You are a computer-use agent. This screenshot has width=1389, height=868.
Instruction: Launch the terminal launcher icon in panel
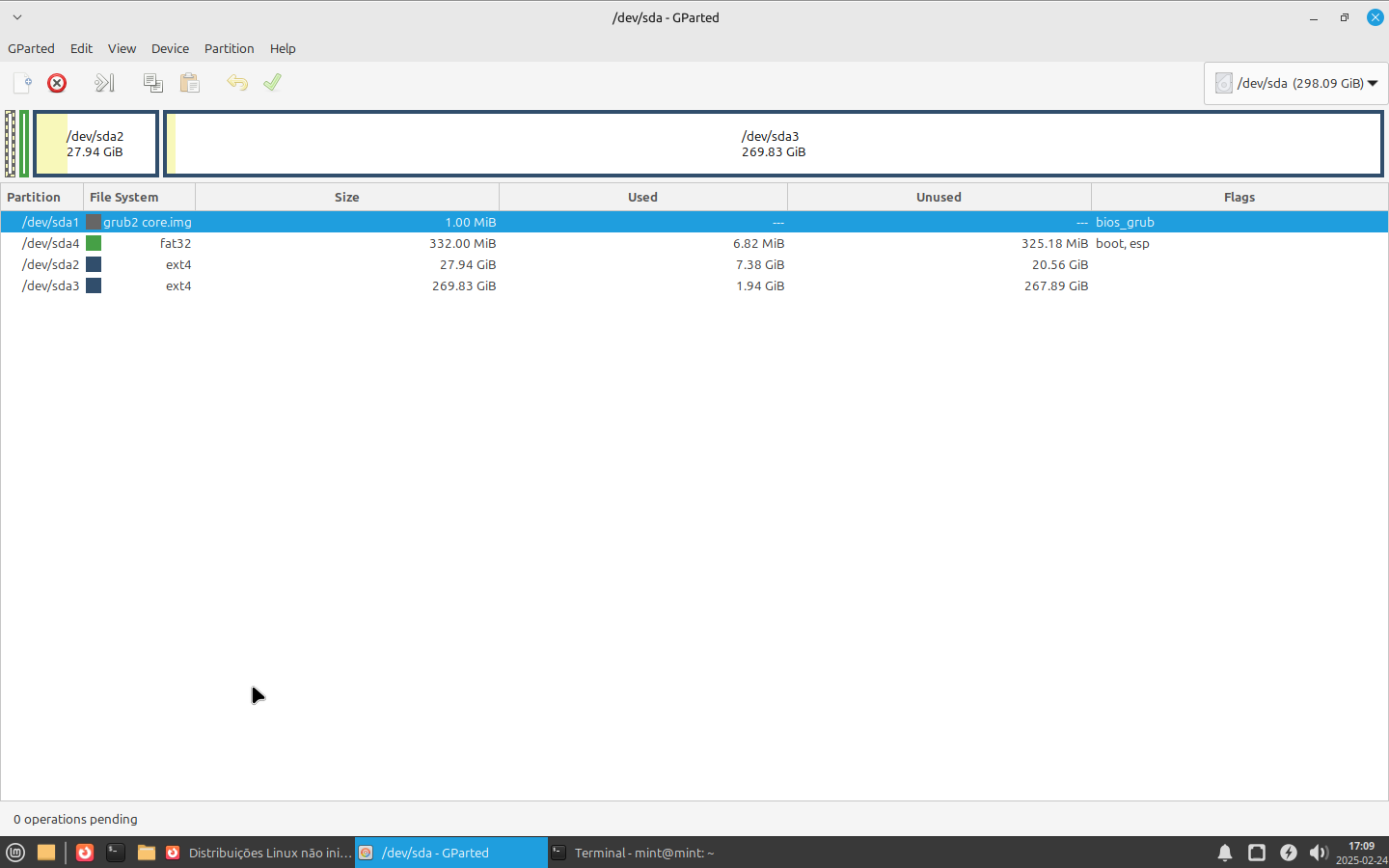(x=116, y=853)
